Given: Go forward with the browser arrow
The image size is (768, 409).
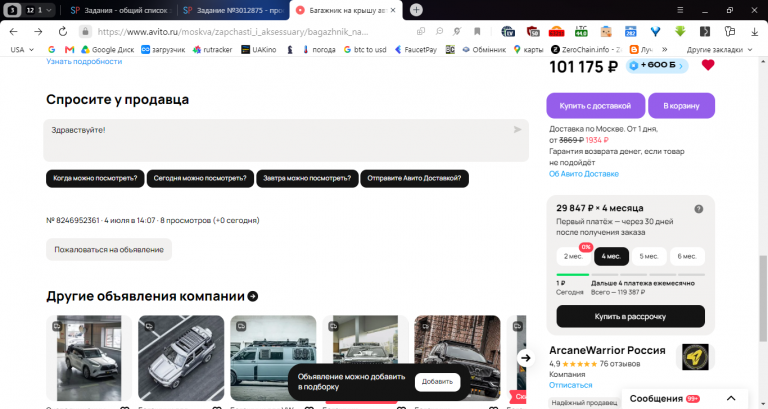Looking at the screenshot, I should [x=38, y=32].
